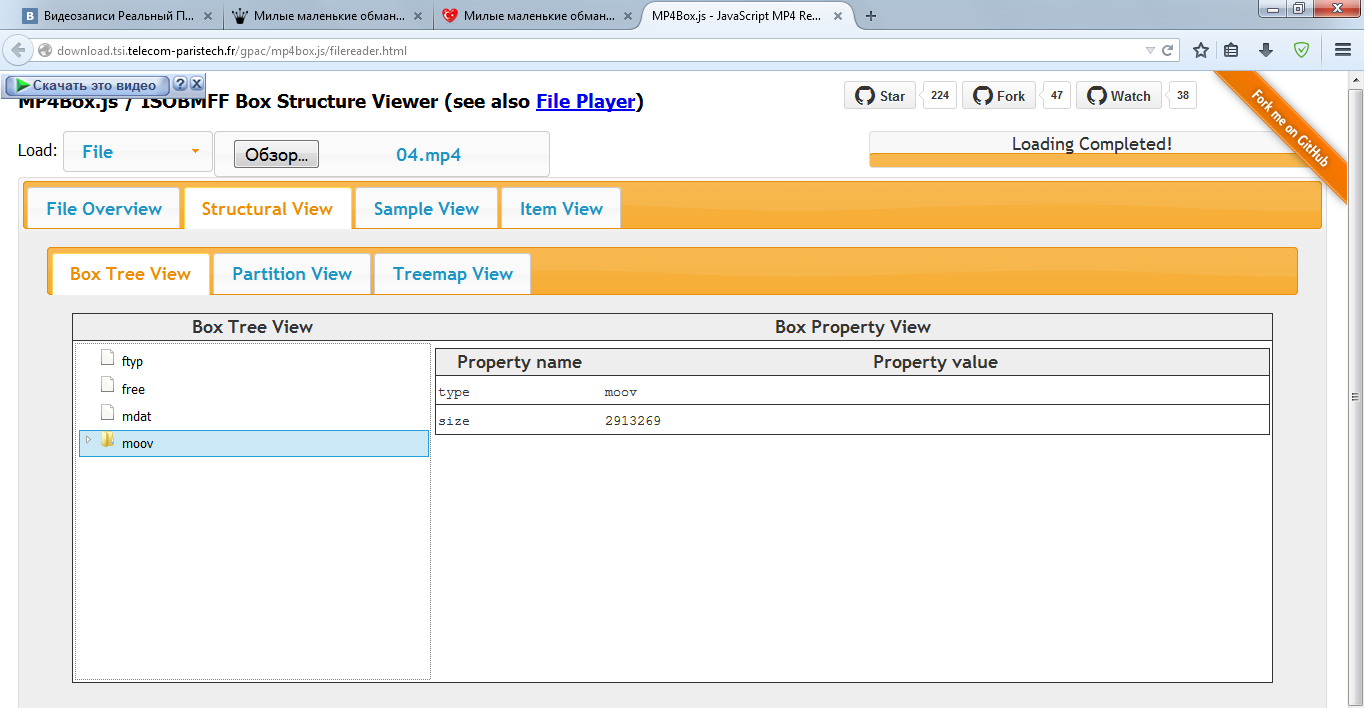This screenshot has height=708, width=1372.
Task: Select the file icon beside free
Action: pyautogui.click(x=107, y=385)
